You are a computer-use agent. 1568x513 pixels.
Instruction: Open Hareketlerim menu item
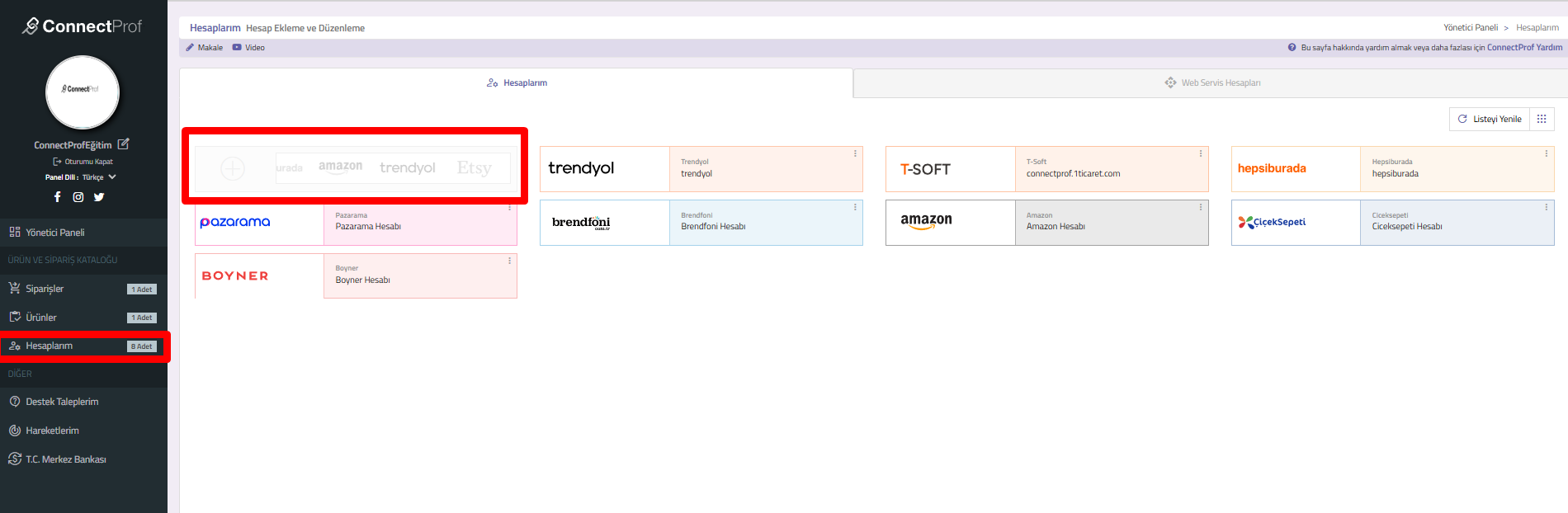coord(83,431)
